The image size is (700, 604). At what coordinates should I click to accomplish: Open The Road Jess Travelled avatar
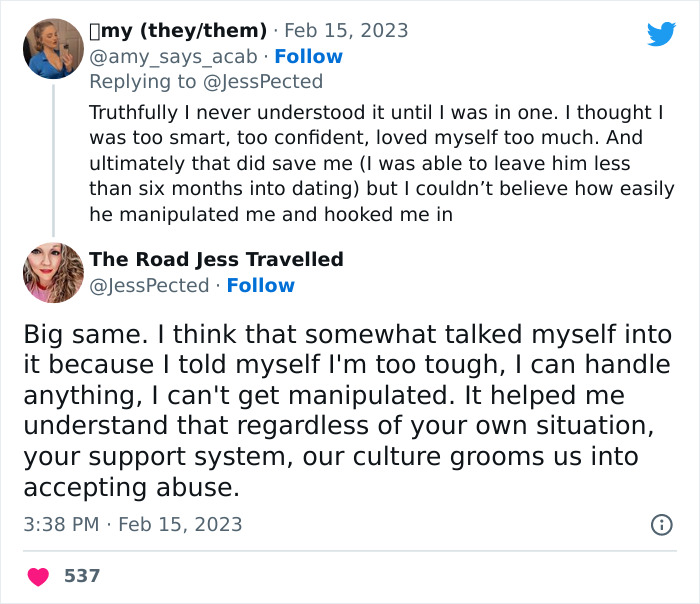pos(53,272)
